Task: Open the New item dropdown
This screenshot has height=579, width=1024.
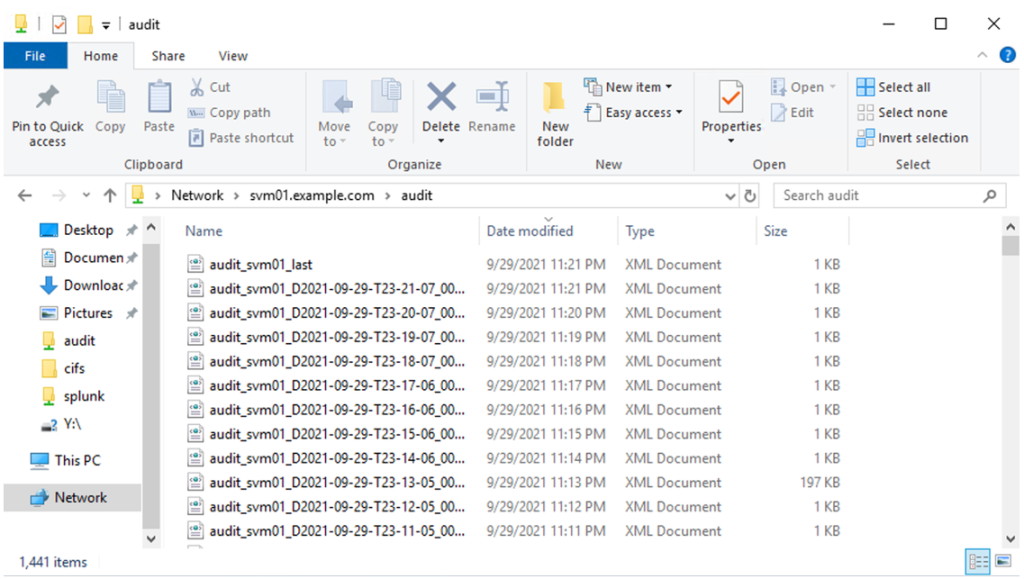Action: [x=630, y=86]
